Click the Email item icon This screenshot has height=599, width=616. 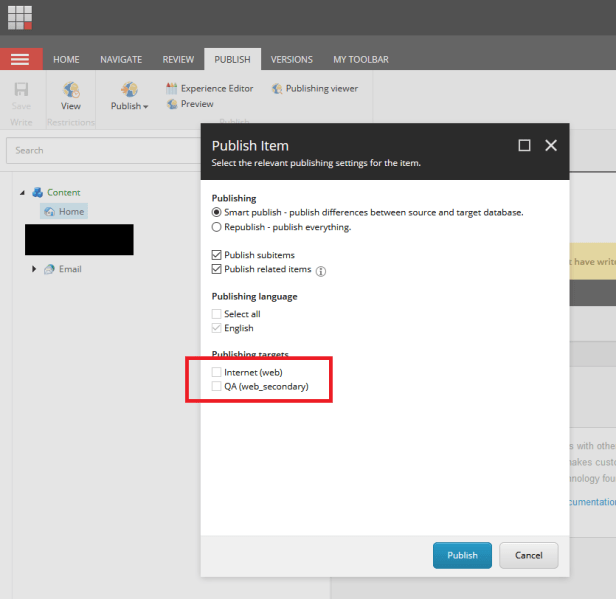(x=49, y=269)
